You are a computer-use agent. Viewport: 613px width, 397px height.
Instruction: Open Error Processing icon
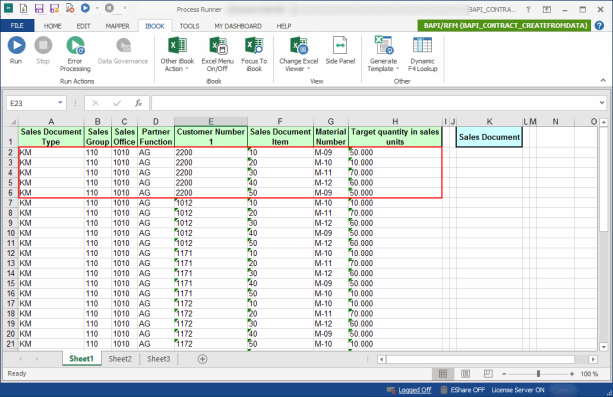(75, 54)
